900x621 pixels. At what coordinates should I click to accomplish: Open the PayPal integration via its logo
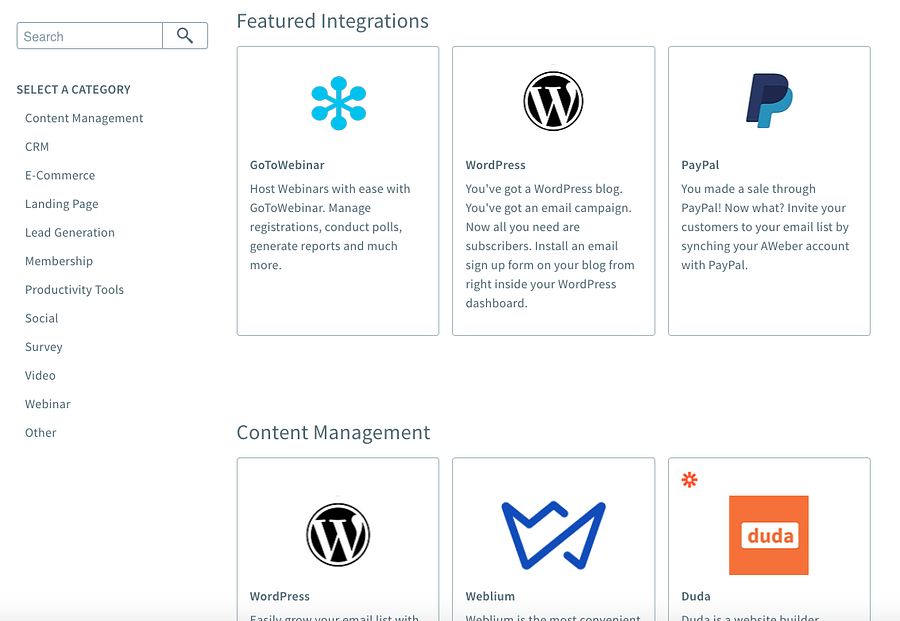click(x=768, y=99)
